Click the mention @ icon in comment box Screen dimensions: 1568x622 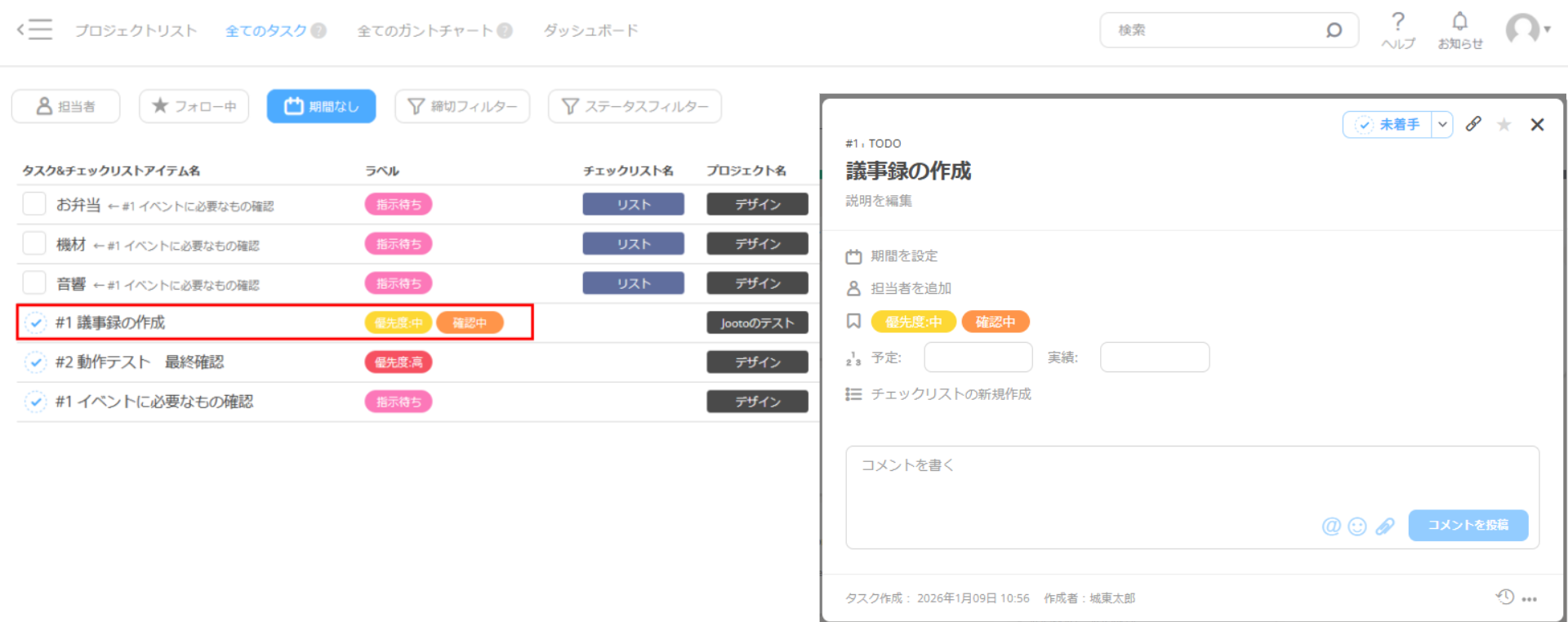click(x=1331, y=526)
